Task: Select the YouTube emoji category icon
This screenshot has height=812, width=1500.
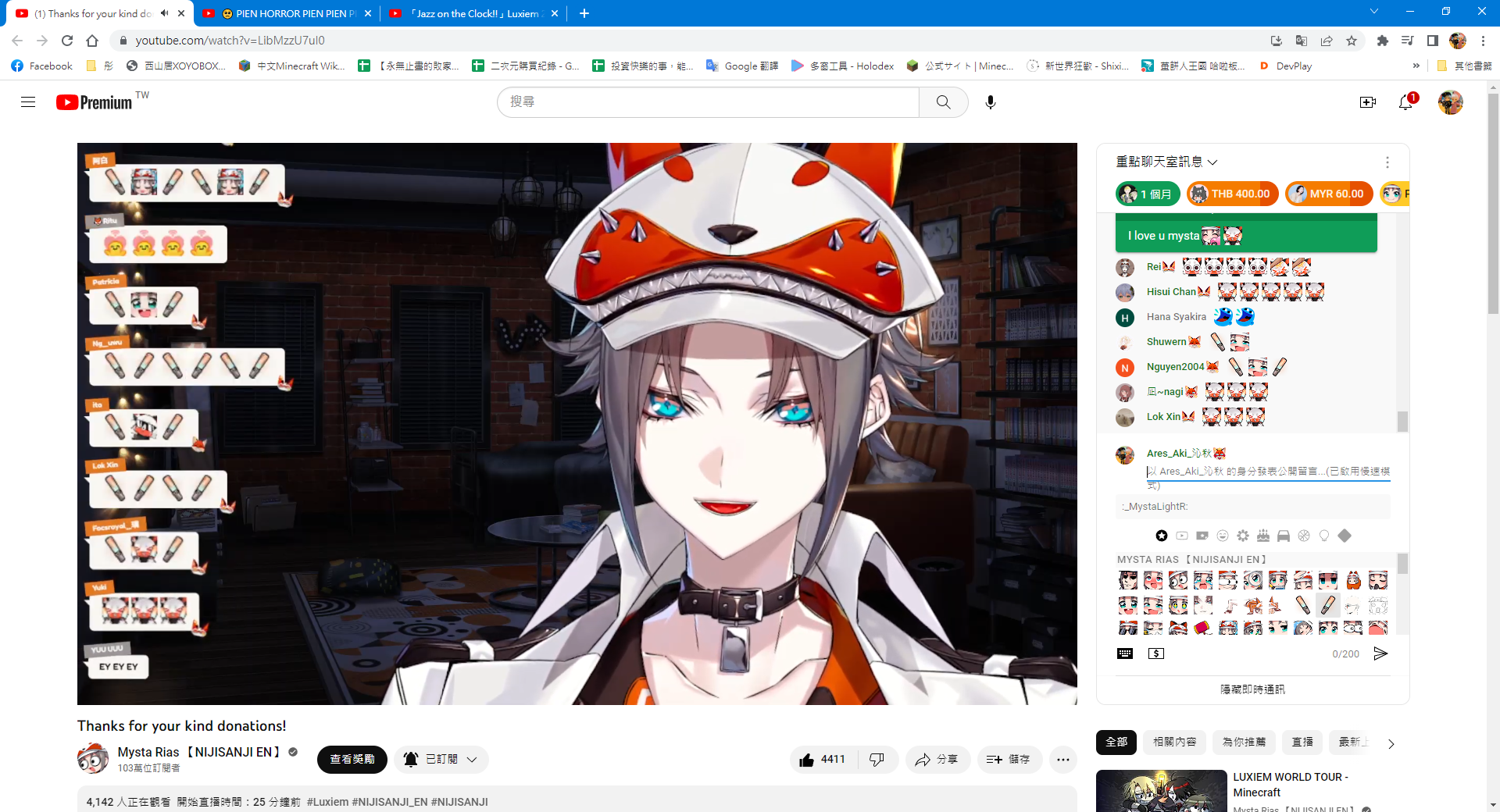Action: click(x=1182, y=536)
